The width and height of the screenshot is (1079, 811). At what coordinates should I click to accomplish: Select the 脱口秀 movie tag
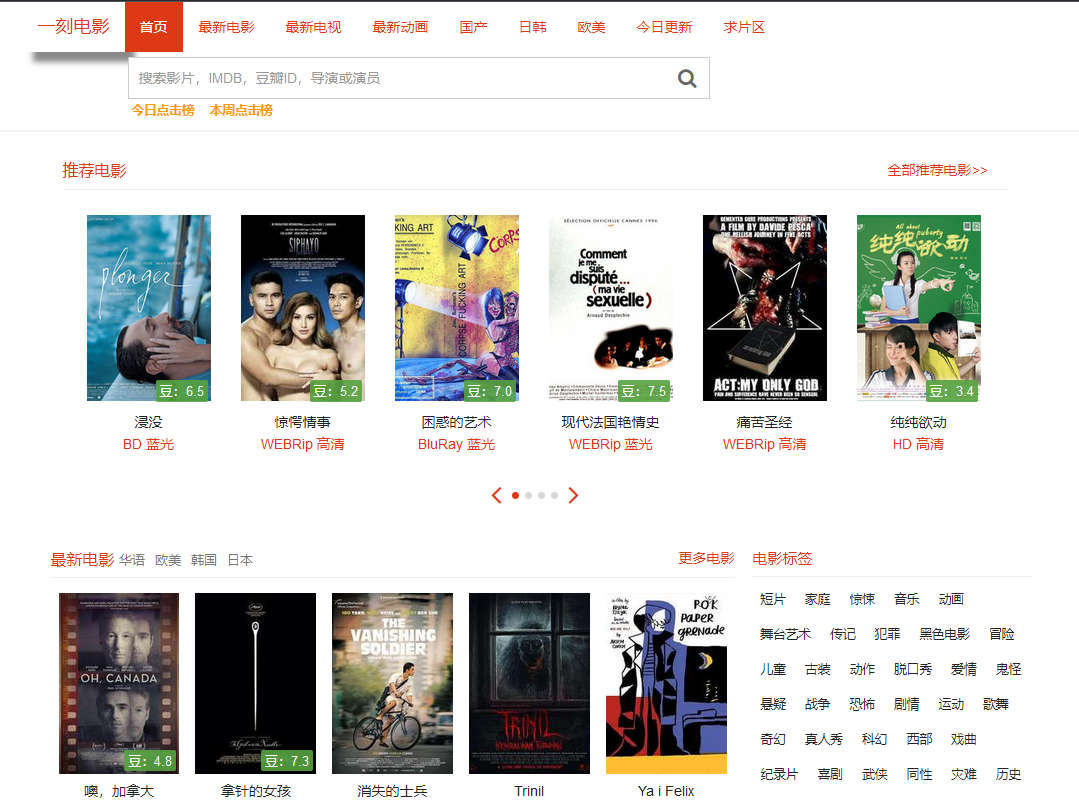[913, 669]
